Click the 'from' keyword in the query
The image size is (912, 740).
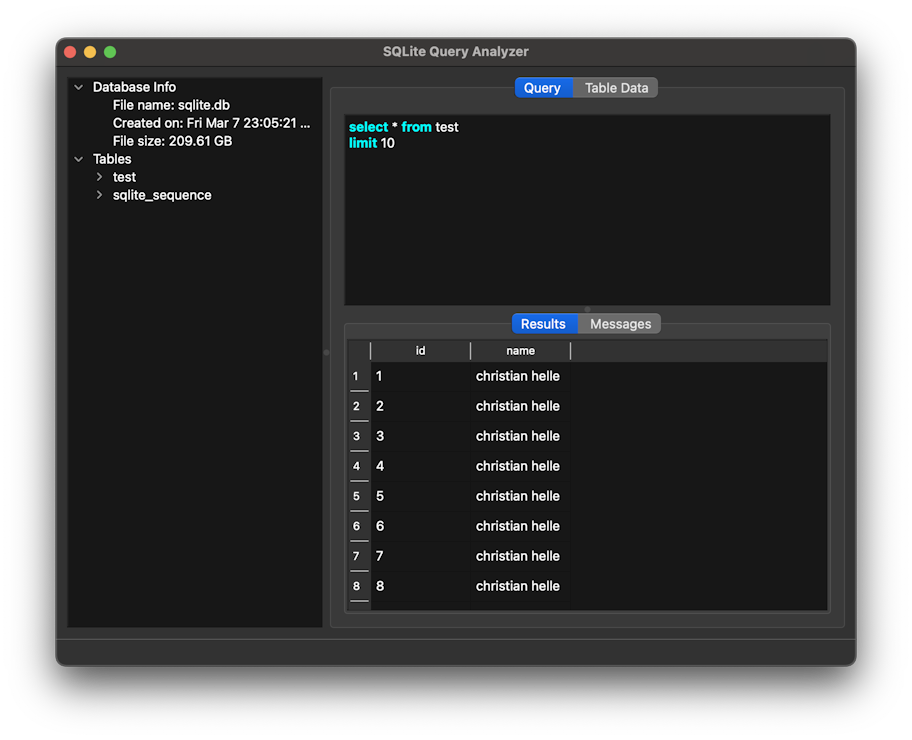(416, 127)
